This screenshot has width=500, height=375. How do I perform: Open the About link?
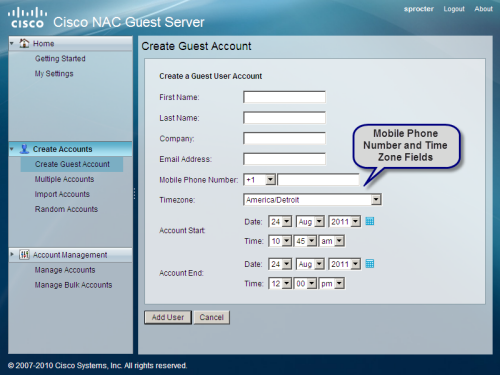click(483, 9)
